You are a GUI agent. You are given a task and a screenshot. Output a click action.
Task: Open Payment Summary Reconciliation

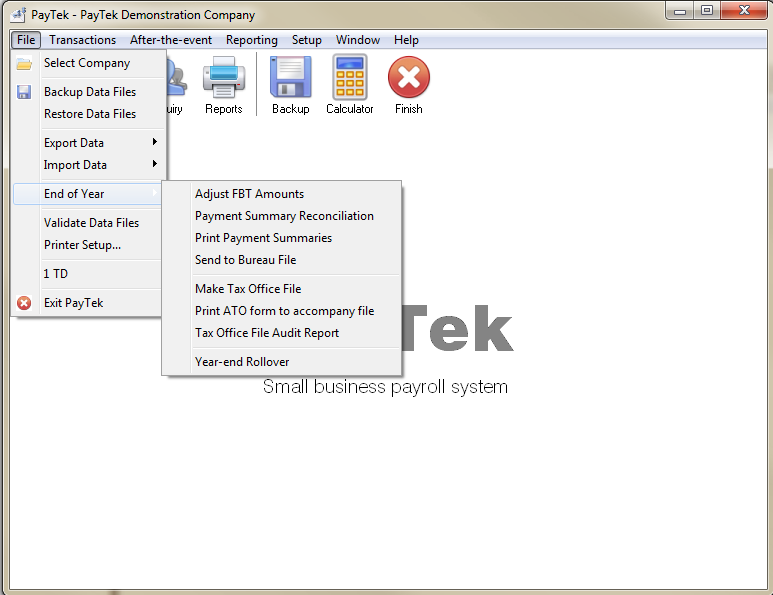[x=281, y=216]
